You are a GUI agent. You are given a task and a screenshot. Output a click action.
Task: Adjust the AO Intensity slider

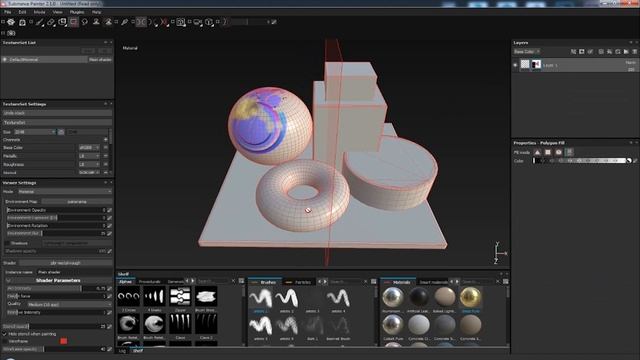coord(56,288)
